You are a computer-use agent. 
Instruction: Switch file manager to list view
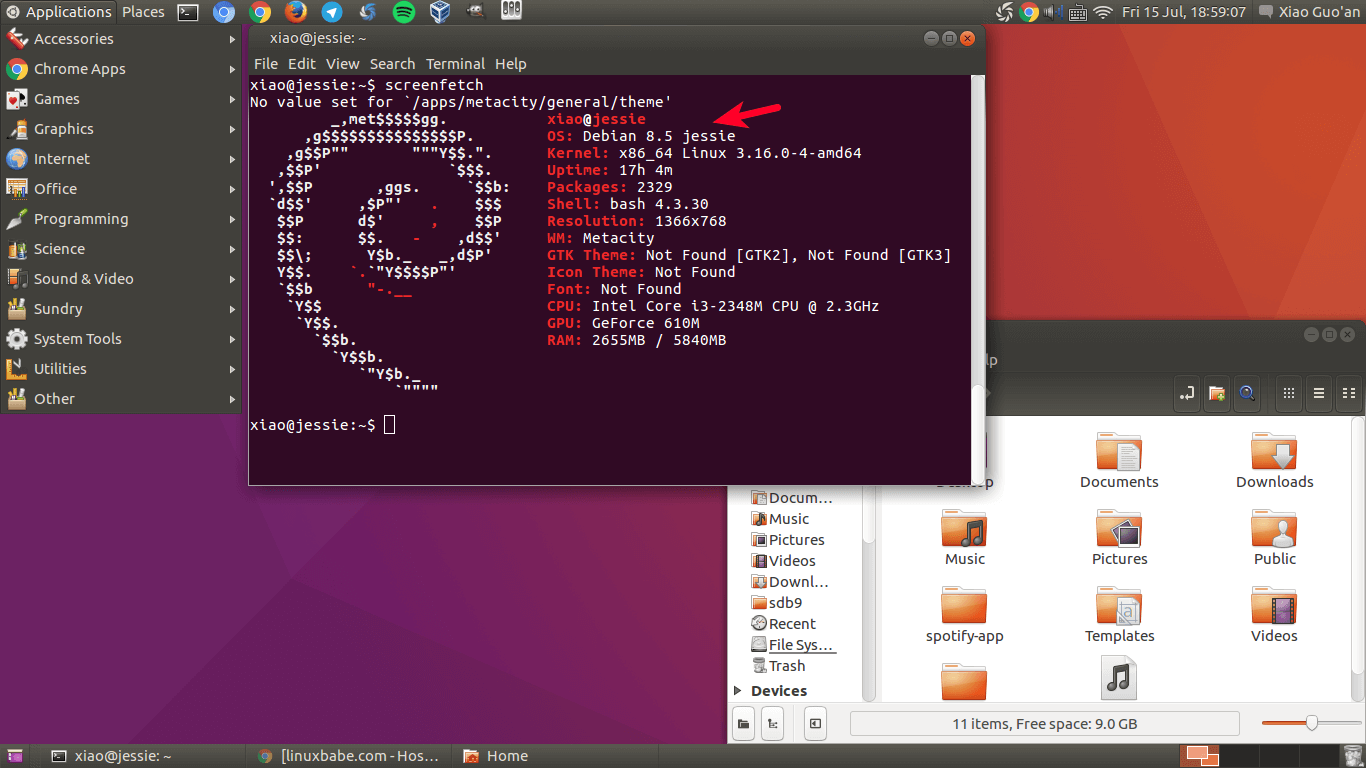tap(1319, 393)
